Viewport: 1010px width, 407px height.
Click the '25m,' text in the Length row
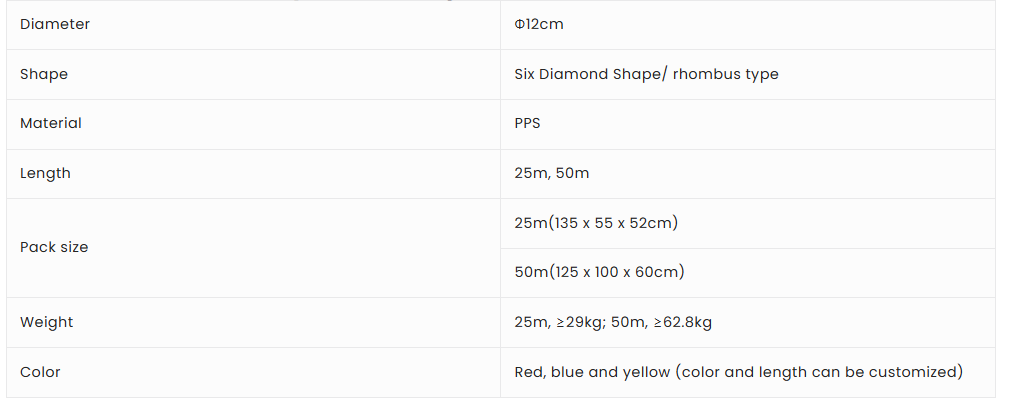[530, 173]
